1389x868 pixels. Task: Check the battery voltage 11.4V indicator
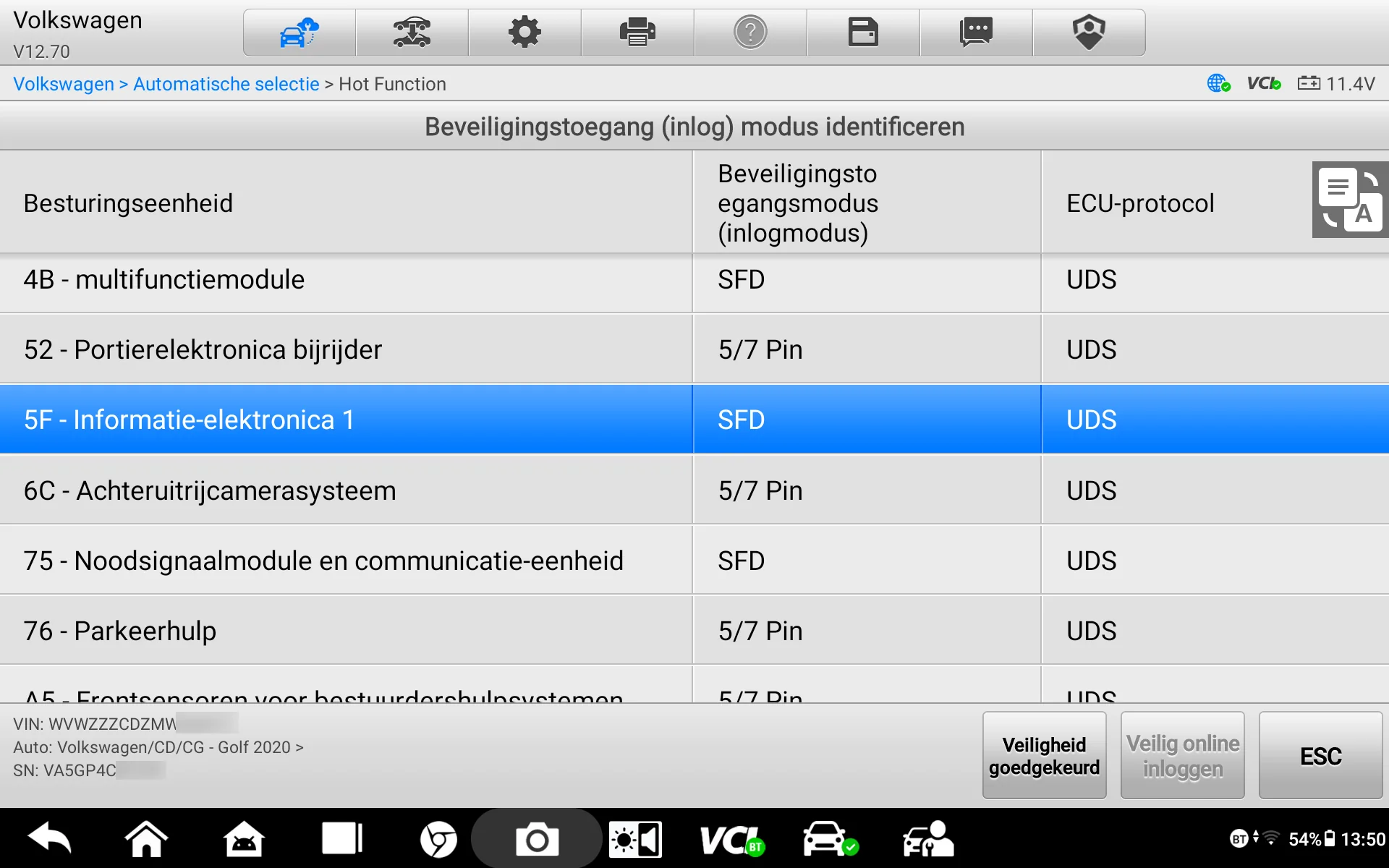pyautogui.click(x=1335, y=84)
